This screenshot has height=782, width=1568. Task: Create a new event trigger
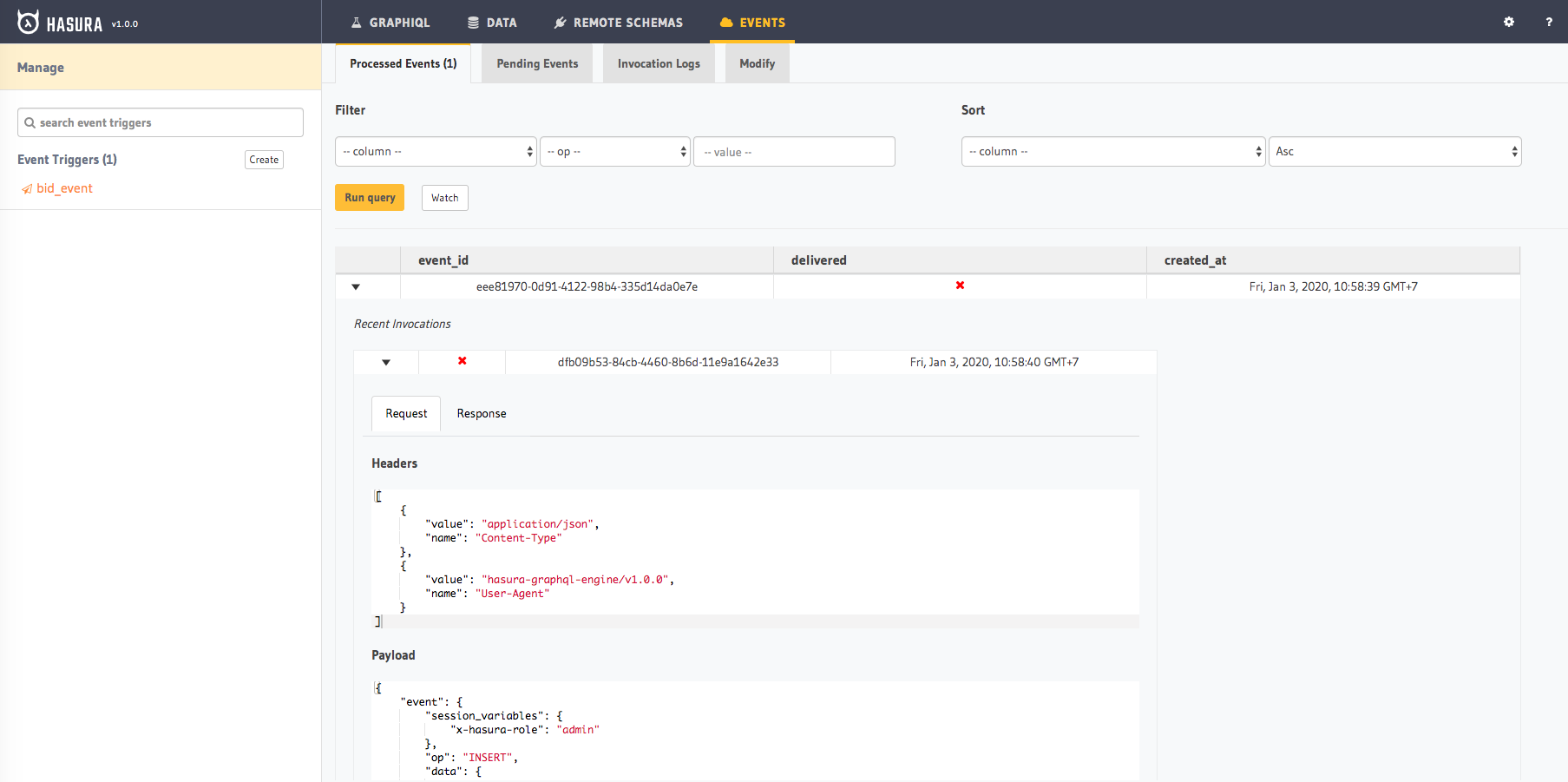[264, 160]
